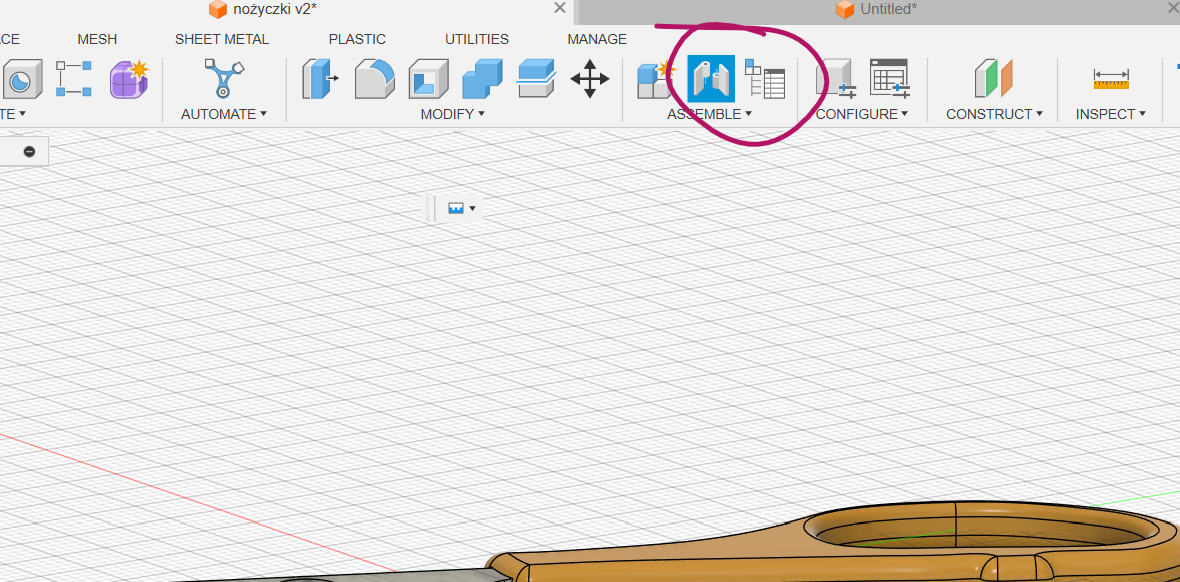The image size is (1180, 582).
Task: Open the floating canvas toolbar dropdown arrow
Action: click(x=472, y=209)
